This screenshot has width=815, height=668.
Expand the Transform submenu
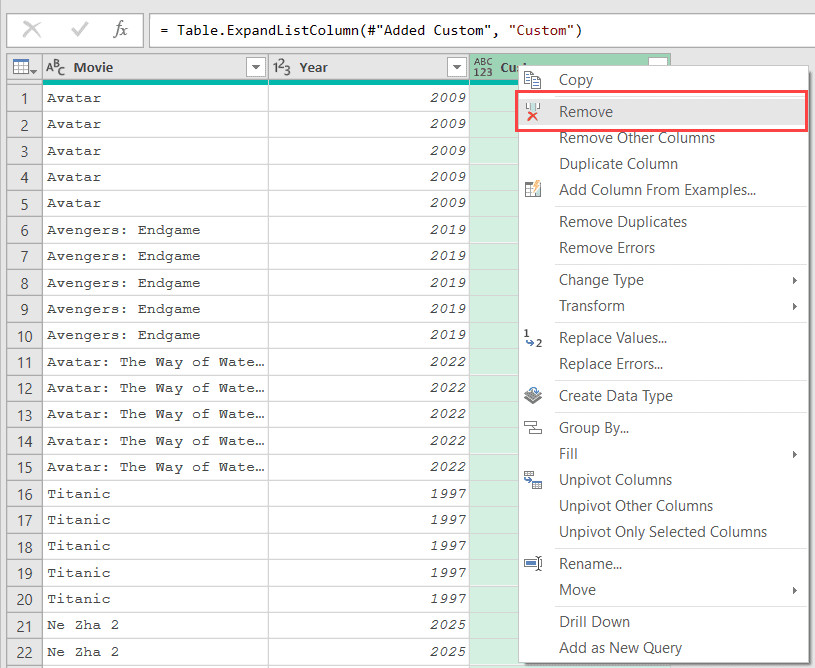[592, 306]
